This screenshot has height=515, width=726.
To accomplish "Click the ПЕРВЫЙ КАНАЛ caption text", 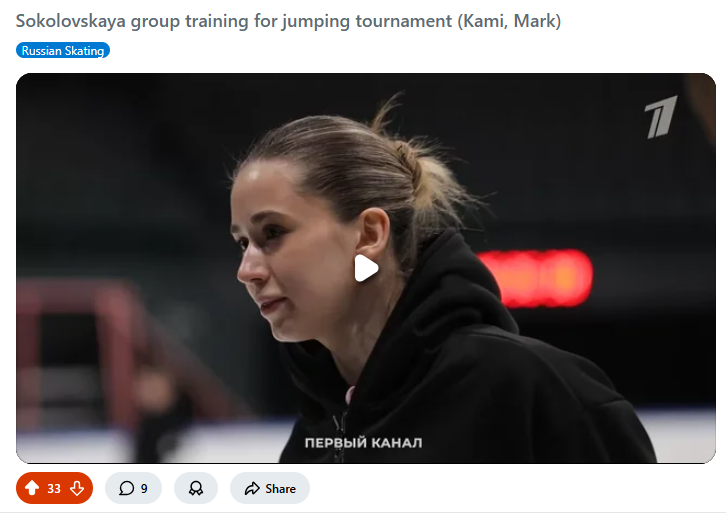I will 363,443.
